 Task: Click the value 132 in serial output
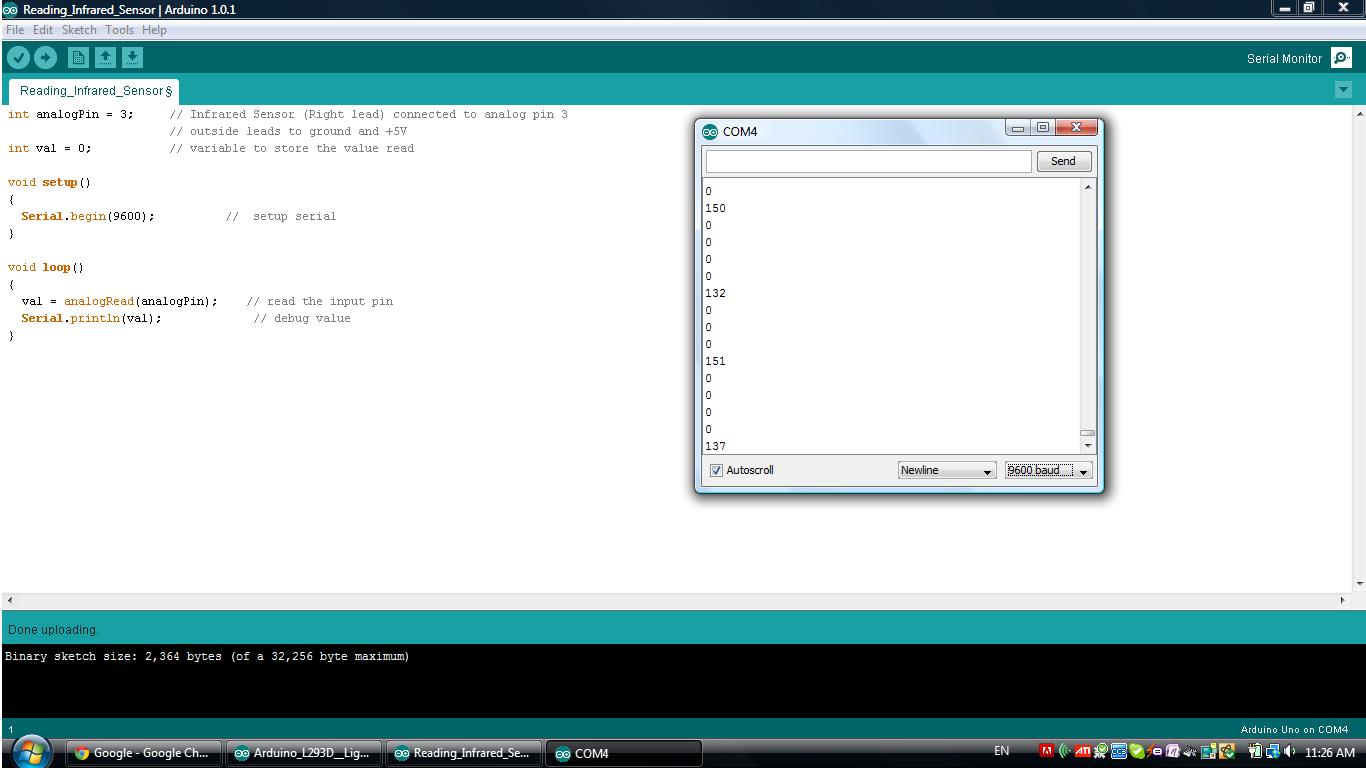(715, 293)
